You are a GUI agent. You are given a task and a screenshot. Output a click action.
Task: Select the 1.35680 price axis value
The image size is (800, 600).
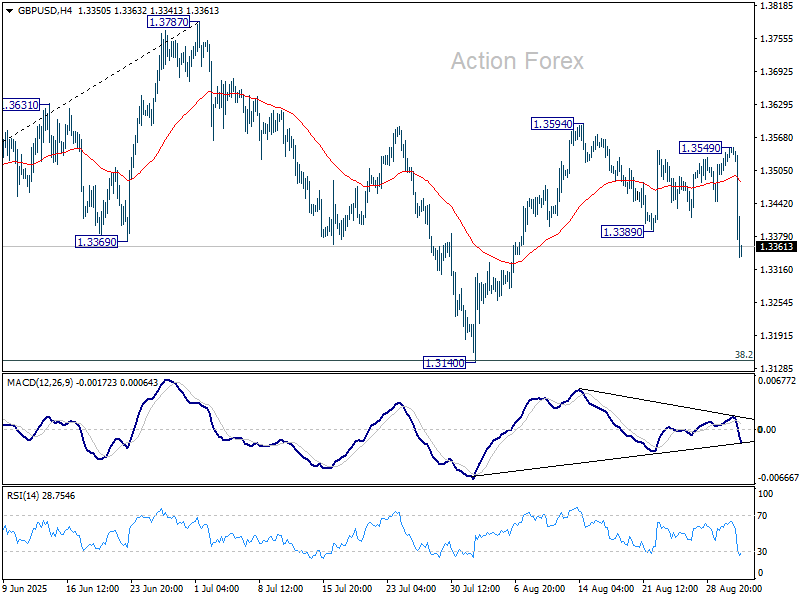[777, 138]
